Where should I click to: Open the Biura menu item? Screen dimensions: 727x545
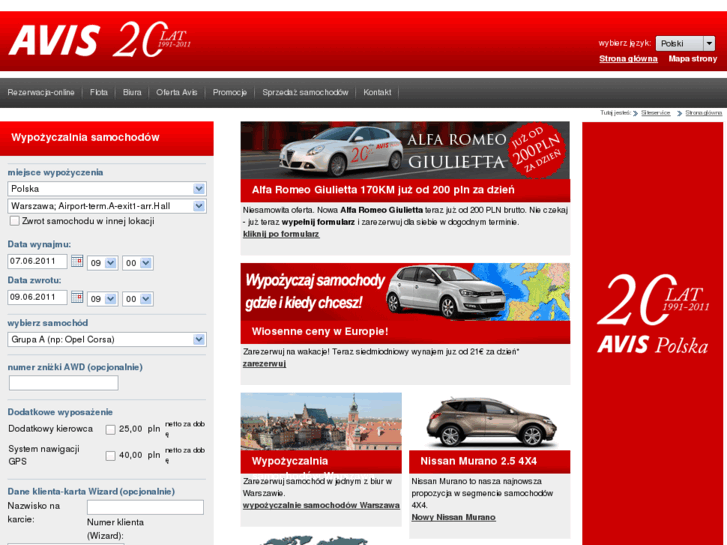(132, 92)
